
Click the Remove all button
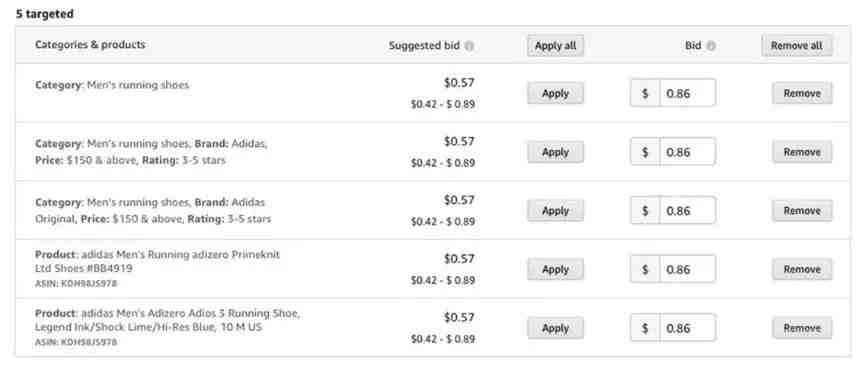[796, 46]
